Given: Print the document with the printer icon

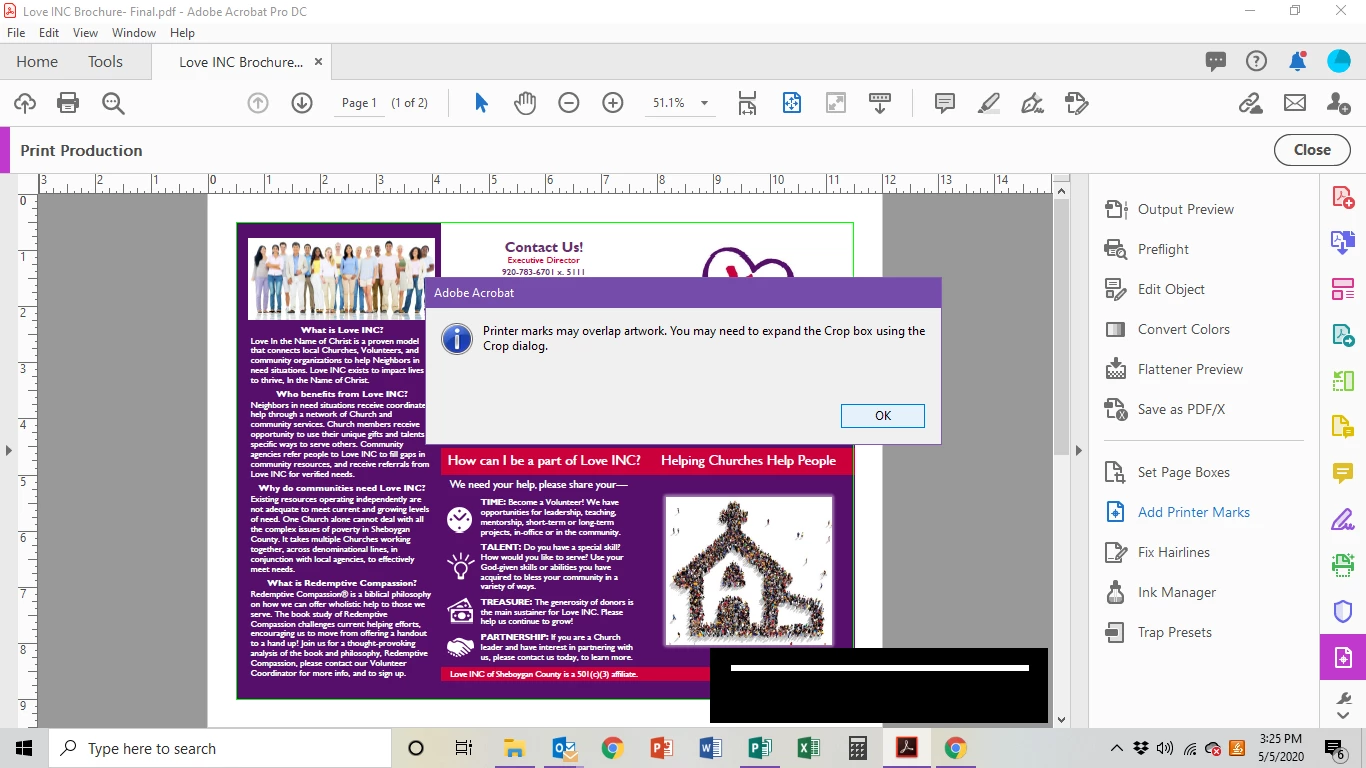Looking at the screenshot, I should coord(68,103).
